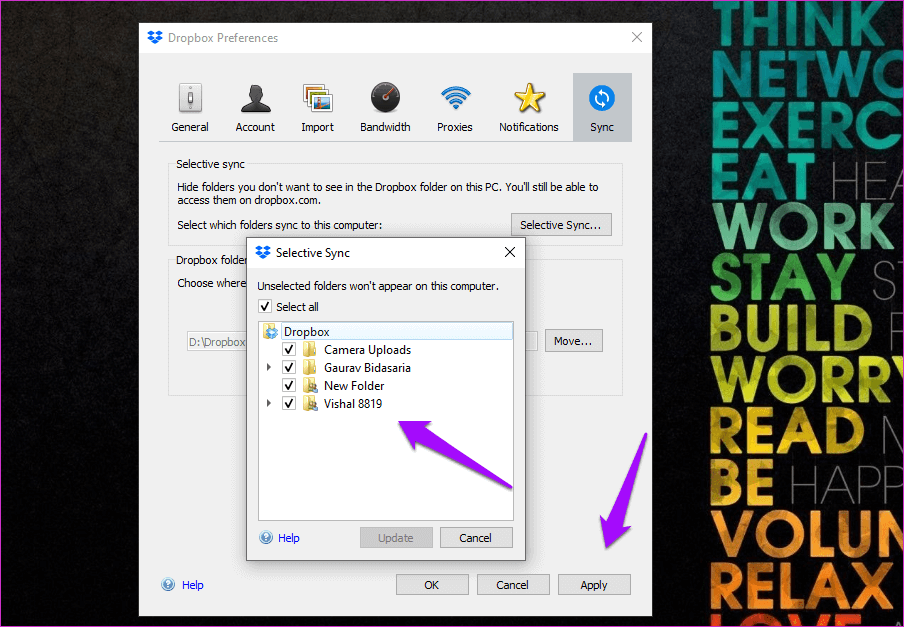Uncheck the Camera Uploads folder checkbox
The image size is (904, 627).
(289, 350)
